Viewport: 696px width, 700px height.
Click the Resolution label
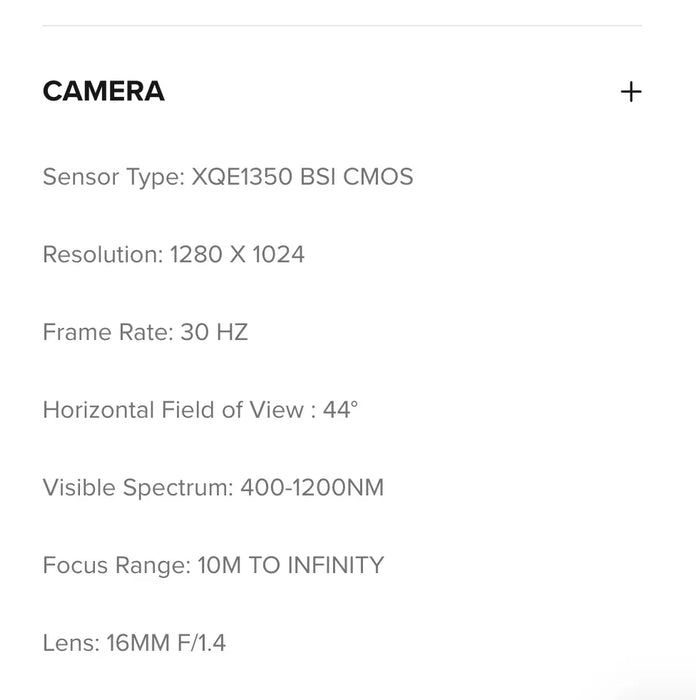pyautogui.click(x=102, y=255)
